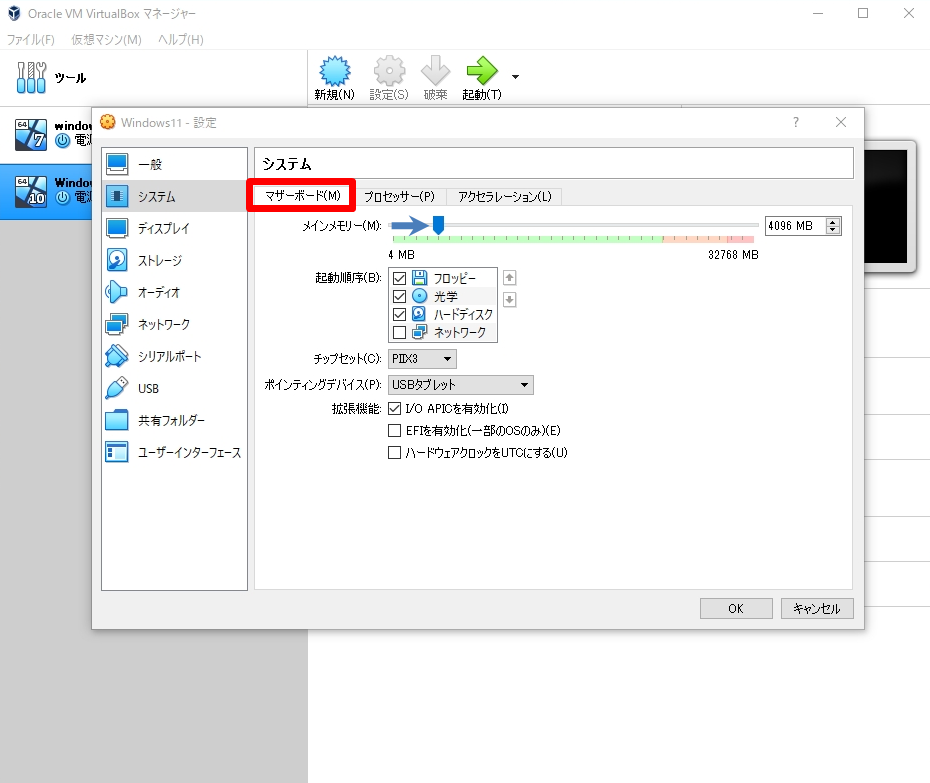930x783 pixels.
Task: Select the 光学 row text in boot order
Action: click(x=445, y=297)
